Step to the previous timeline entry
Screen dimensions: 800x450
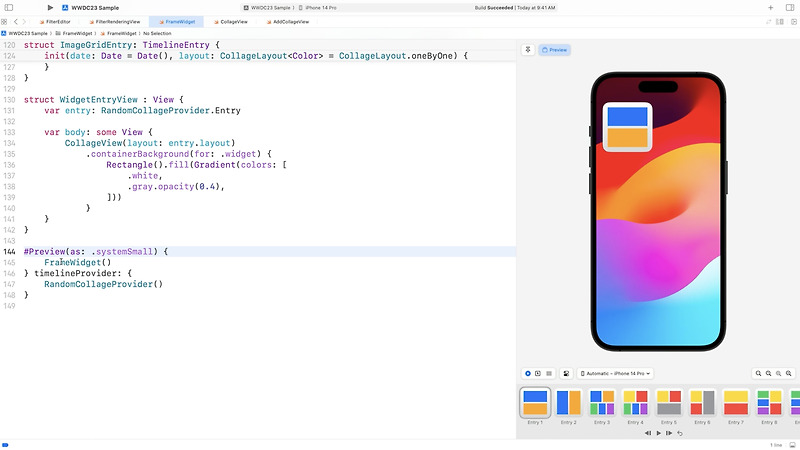(647, 433)
